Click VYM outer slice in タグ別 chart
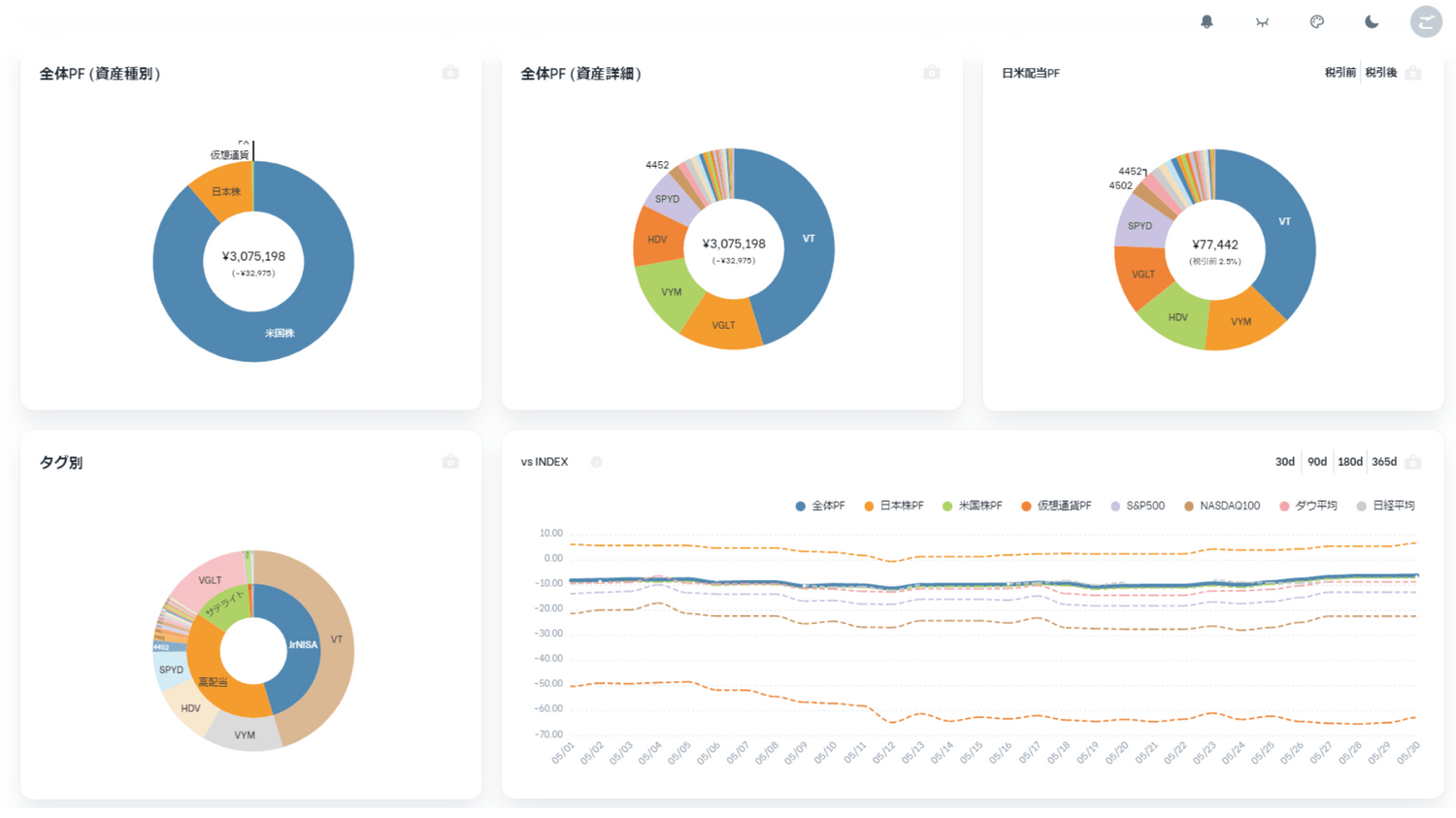Image resolution: width=1456 pixels, height=818 pixels. coord(245,736)
